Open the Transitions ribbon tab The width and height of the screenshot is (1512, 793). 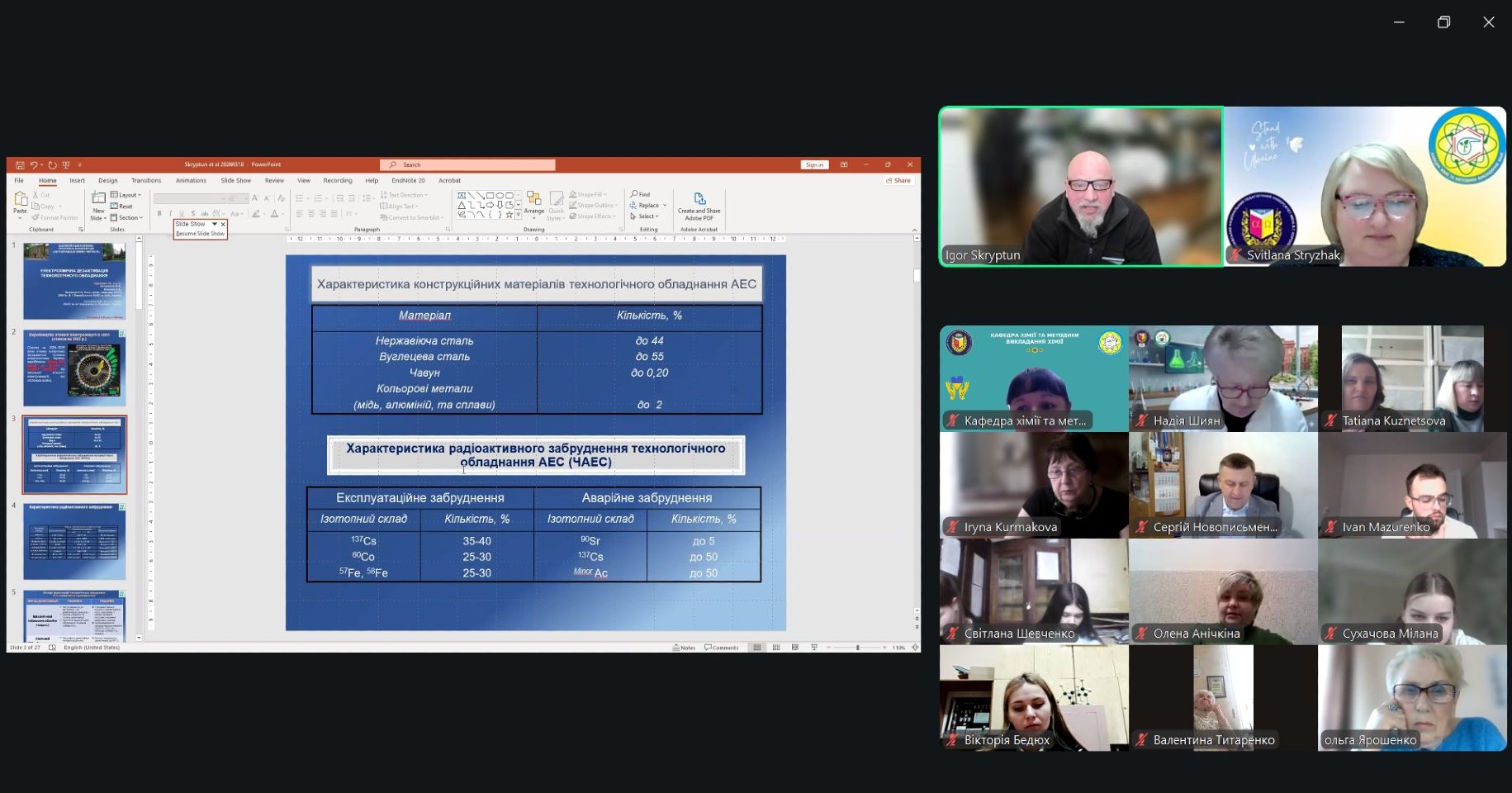point(146,180)
